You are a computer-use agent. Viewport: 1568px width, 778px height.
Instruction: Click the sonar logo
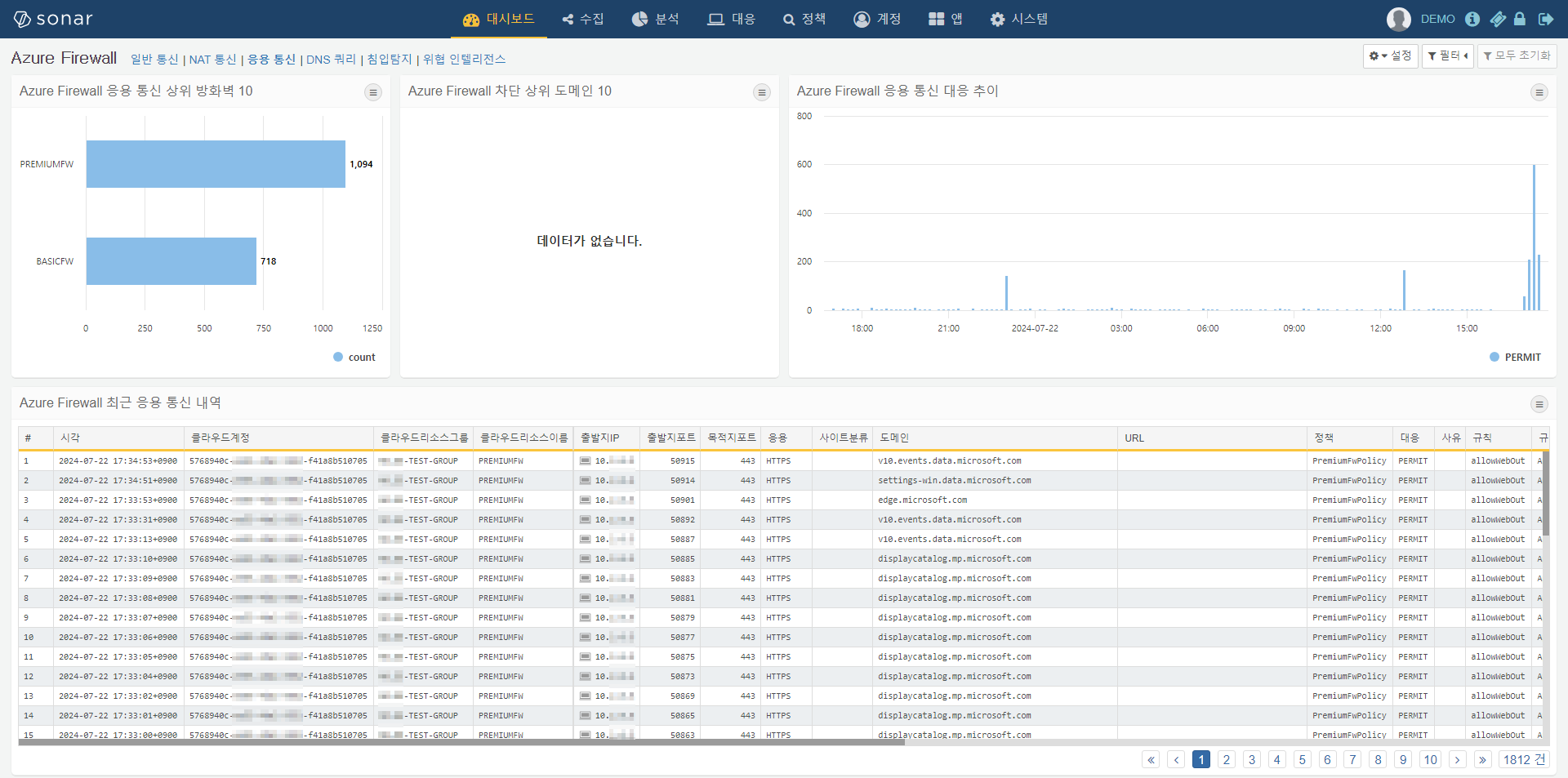pyautogui.click(x=53, y=19)
